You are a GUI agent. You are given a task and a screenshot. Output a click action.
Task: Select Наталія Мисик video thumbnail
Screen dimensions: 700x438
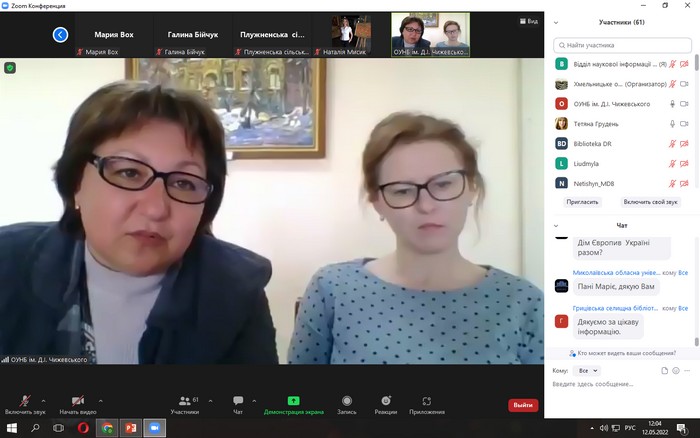(351, 35)
